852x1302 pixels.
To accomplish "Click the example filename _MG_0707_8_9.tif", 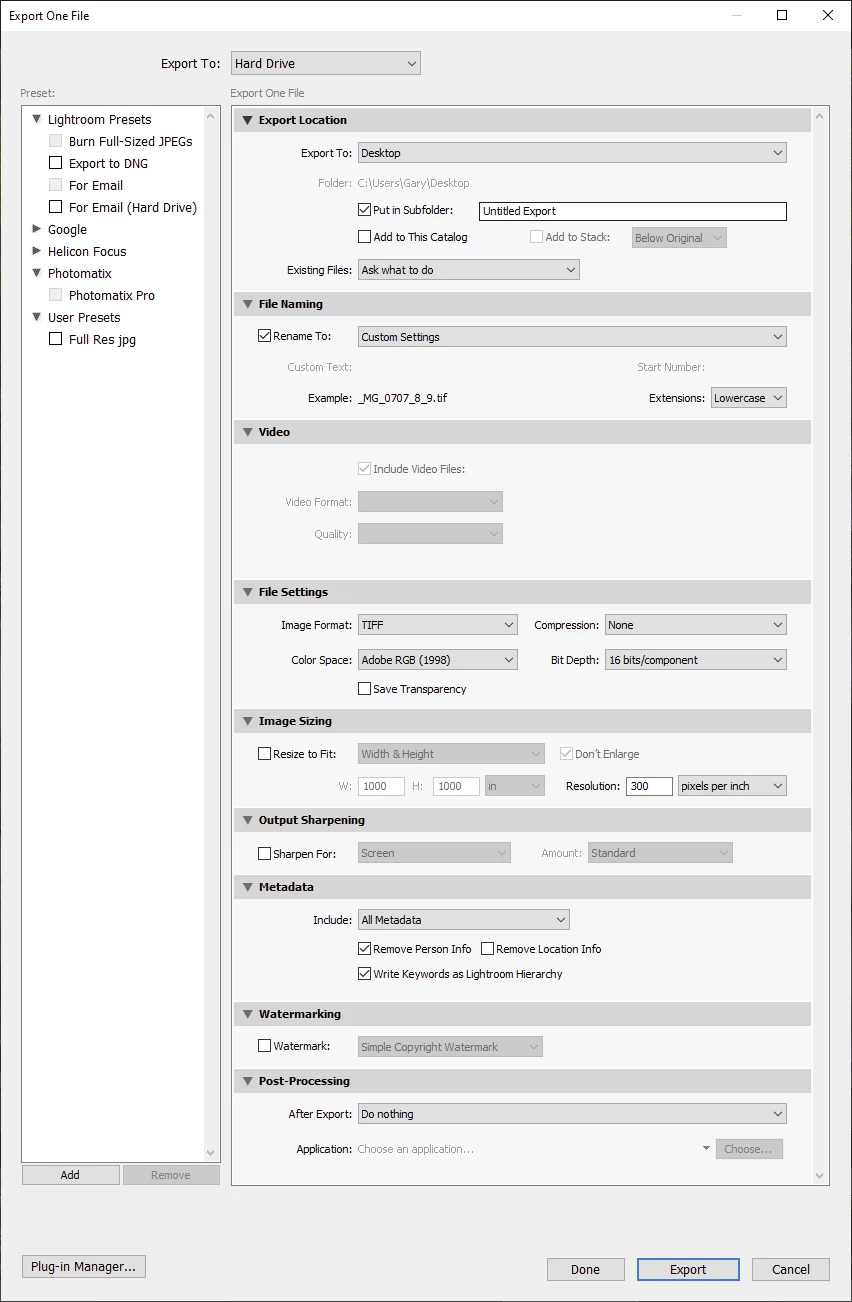I will 402,398.
